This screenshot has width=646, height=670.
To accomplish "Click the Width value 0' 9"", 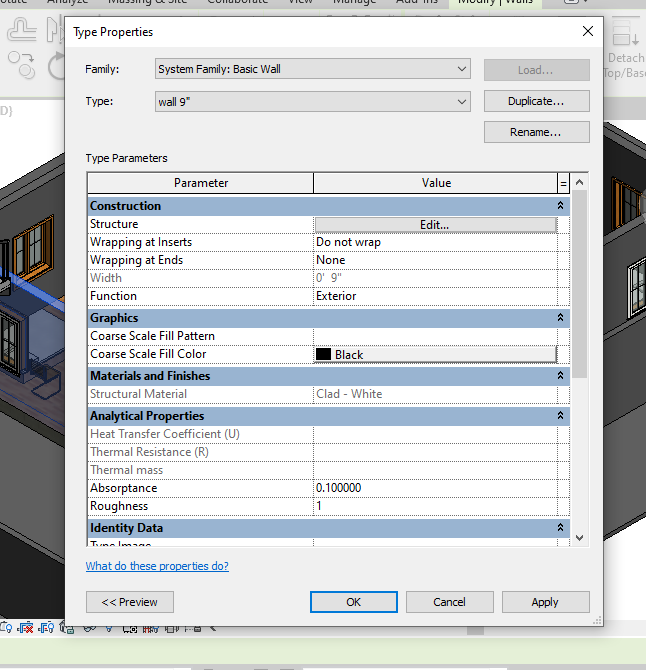I will coord(329,278).
